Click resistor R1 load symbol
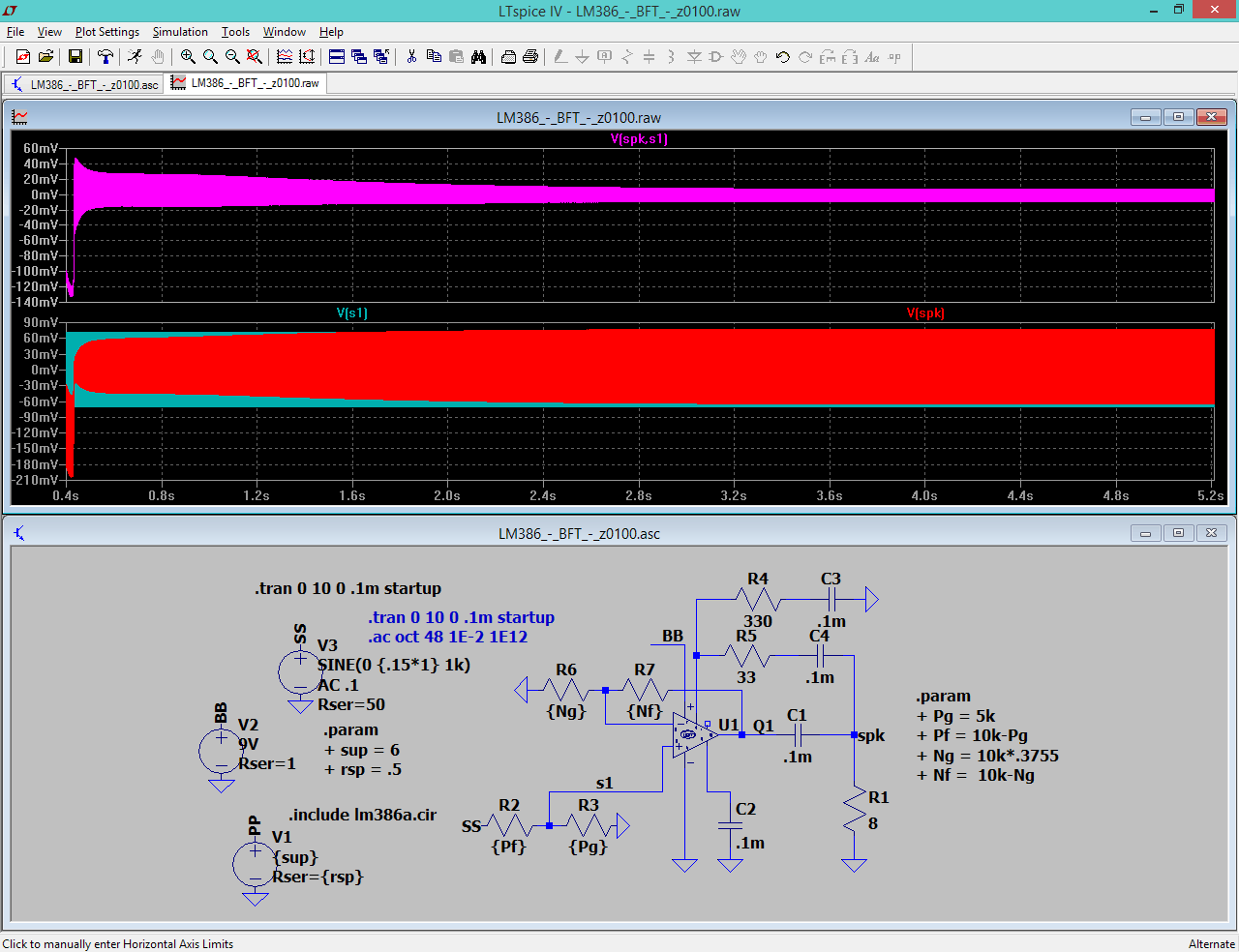The width and height of the screenshot is (1239, 952). tap(854, 811)
